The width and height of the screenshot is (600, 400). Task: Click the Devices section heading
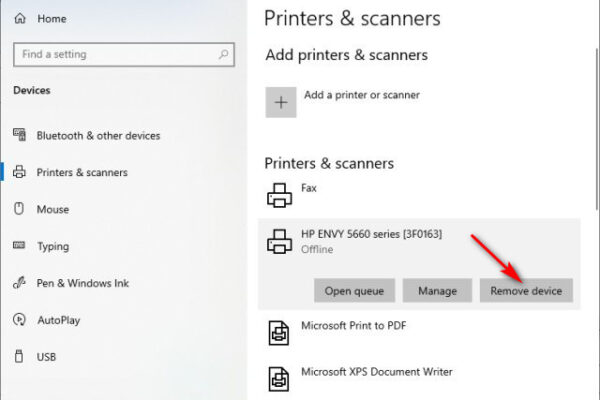pos(32,90)
